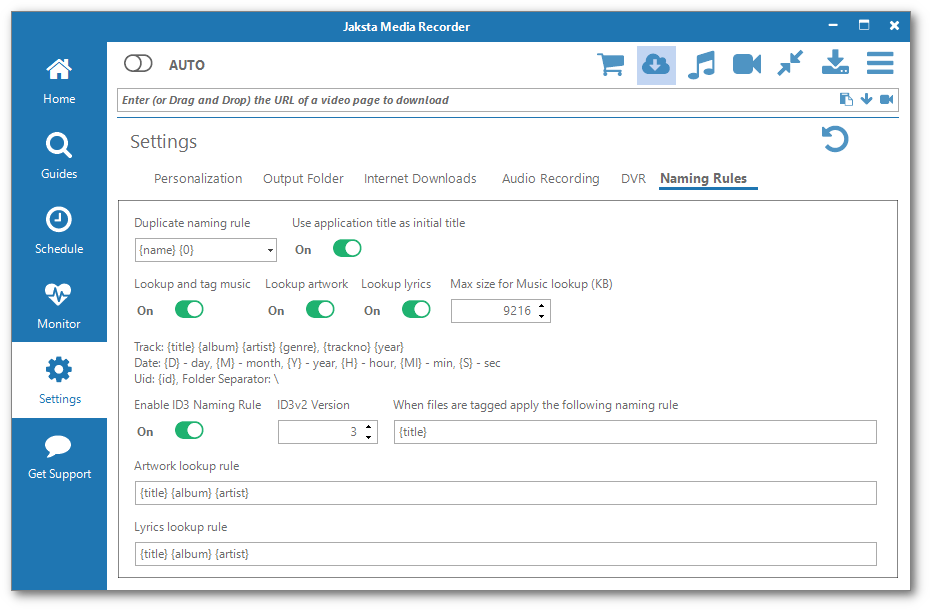Select the Naming Rules tab
The image size is (930, 610).
coord(703,179)
